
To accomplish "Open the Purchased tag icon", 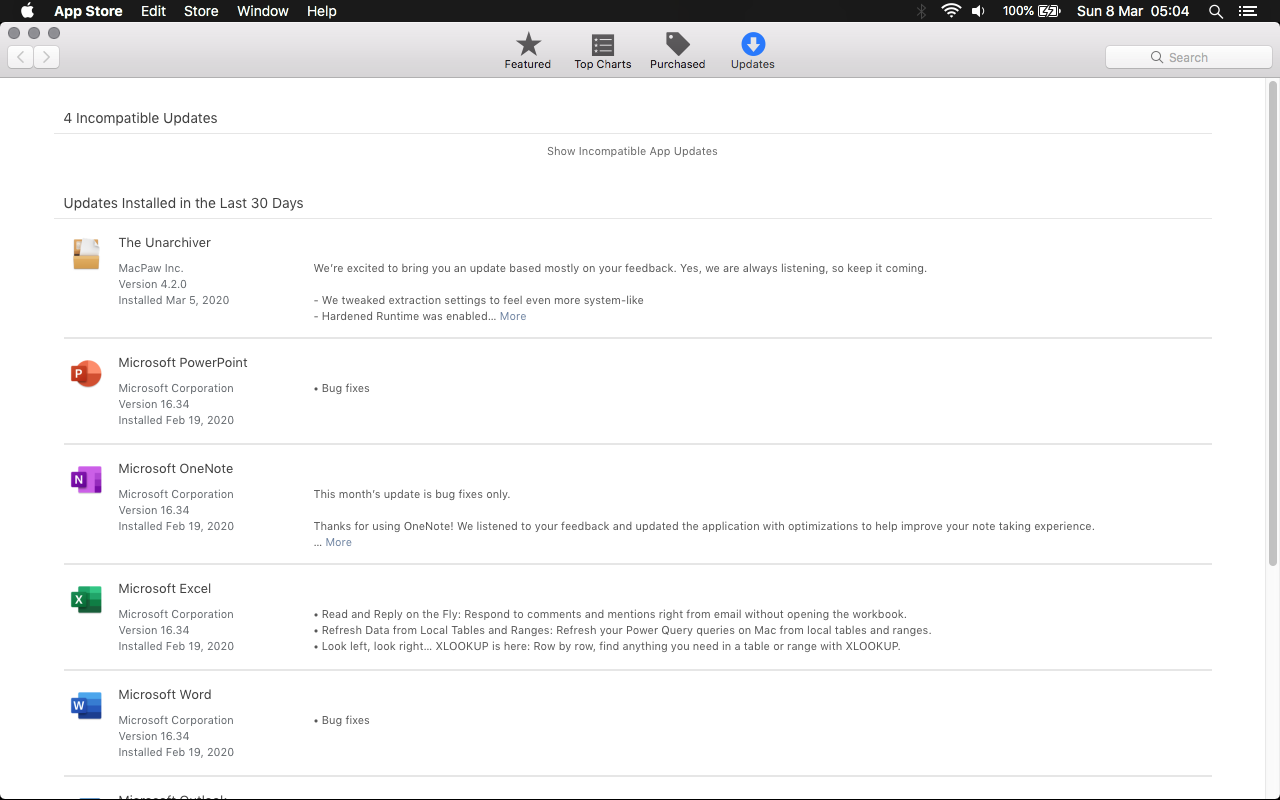I will [678, 44].
